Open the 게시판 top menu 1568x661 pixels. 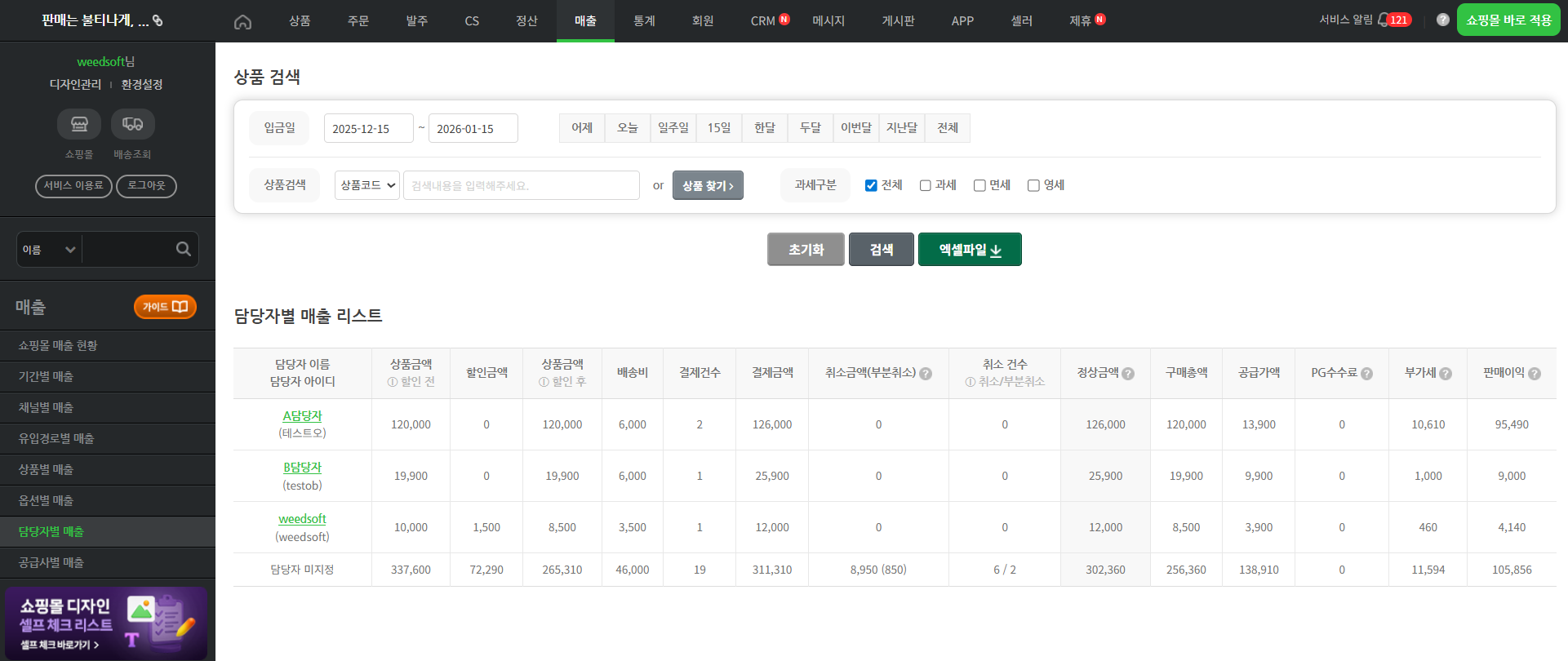tap(898, 20)
